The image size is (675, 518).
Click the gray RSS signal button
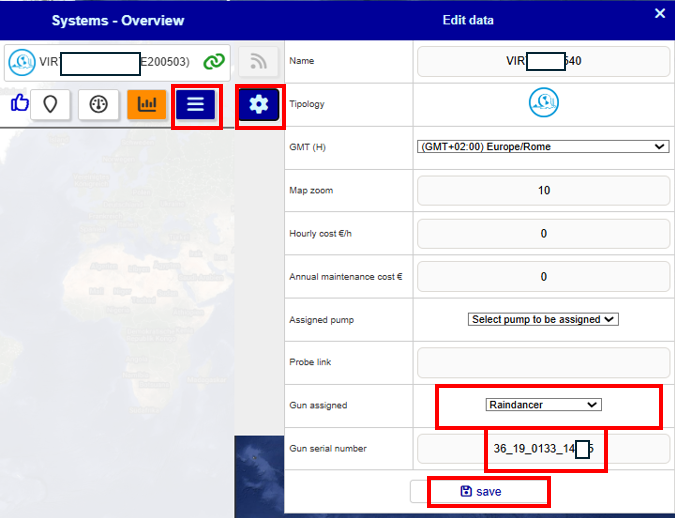(258, 62)
